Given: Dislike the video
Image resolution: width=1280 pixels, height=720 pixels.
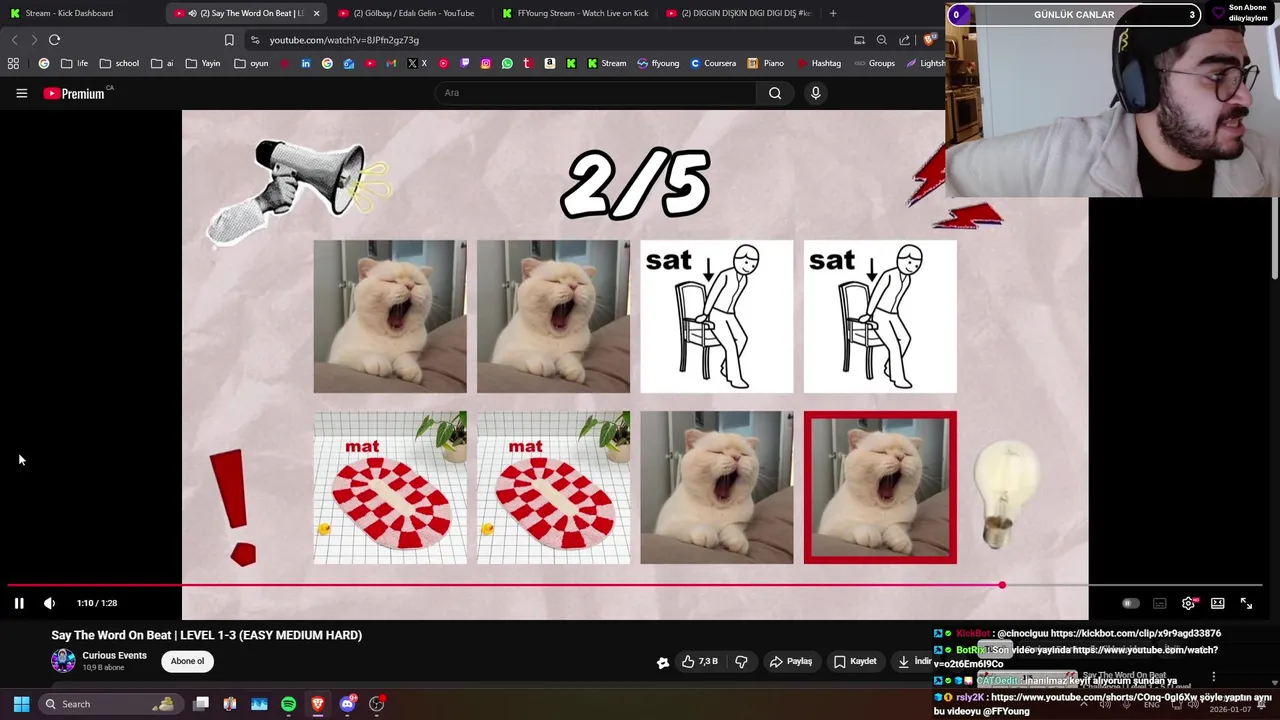Looking at the screenshot, I should [x=741, y=661].
